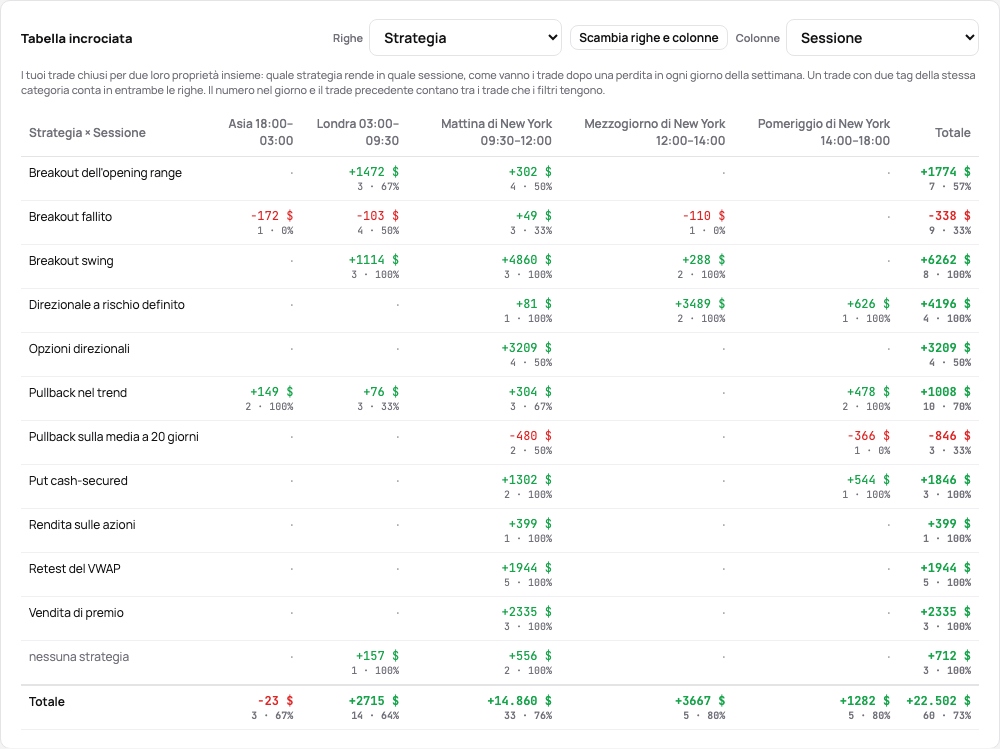This screenshot has height=749, width=1000.
Task: Select the Breakout swing row label
Action: tap(71, 261)
